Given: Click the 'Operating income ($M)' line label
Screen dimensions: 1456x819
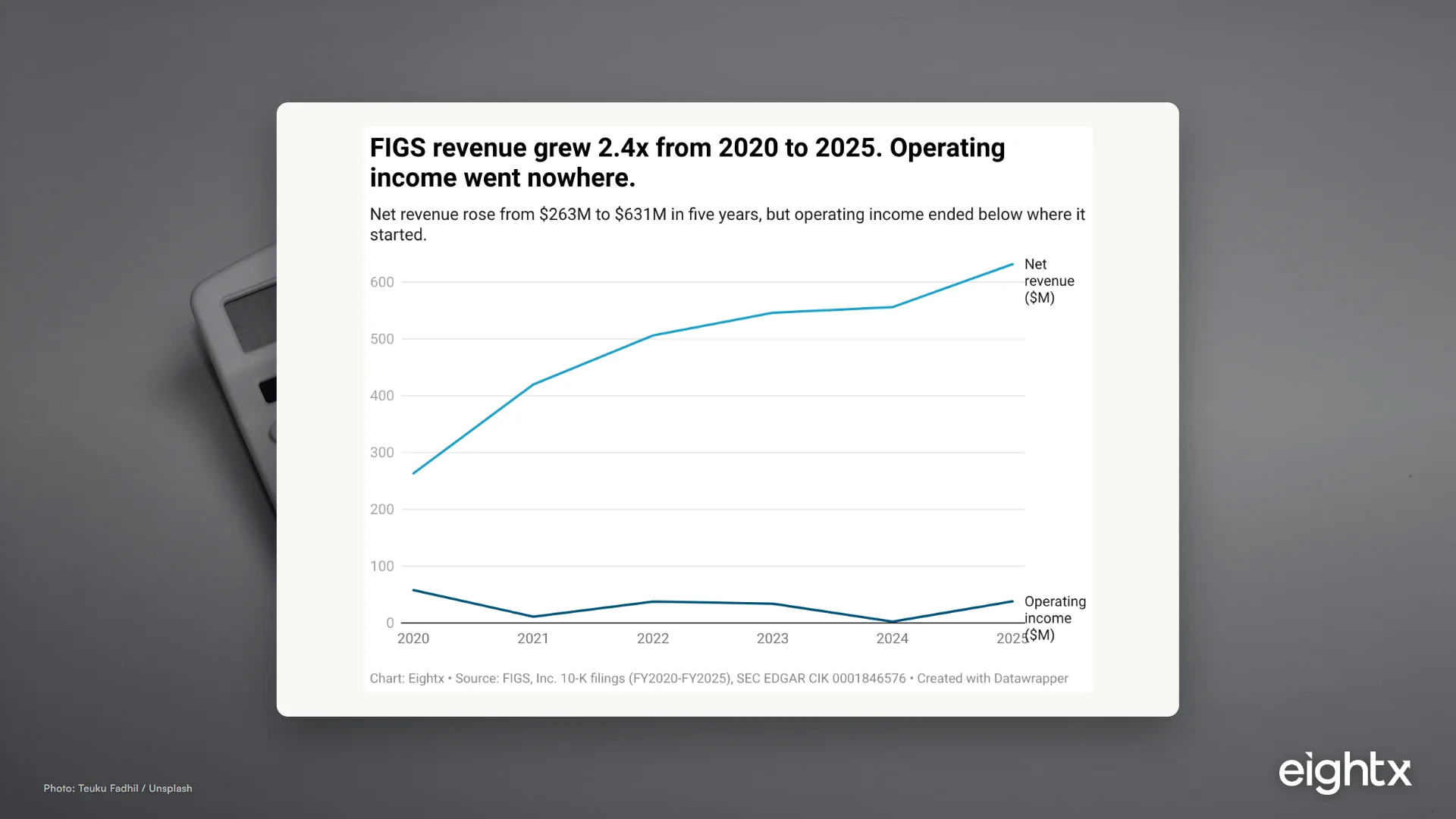Looking at the screenshot, I should pyautogui.click(x=1055, y=618).
